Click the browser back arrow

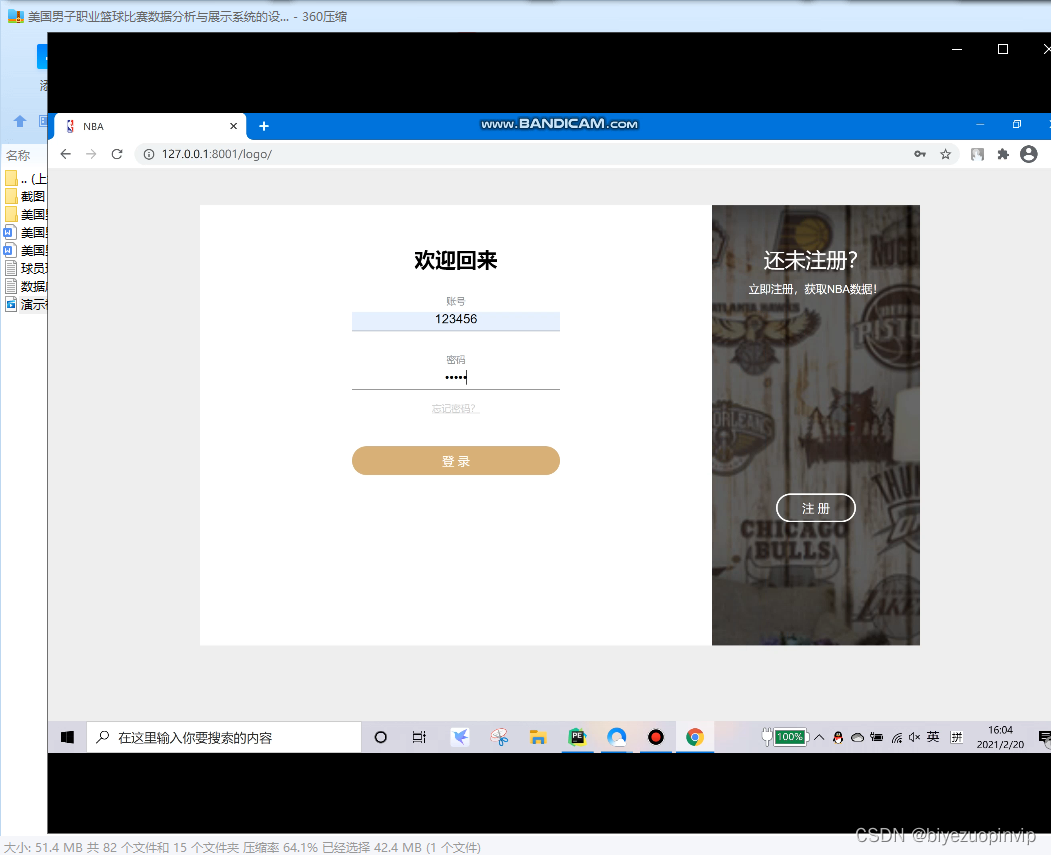click(66, 154)
